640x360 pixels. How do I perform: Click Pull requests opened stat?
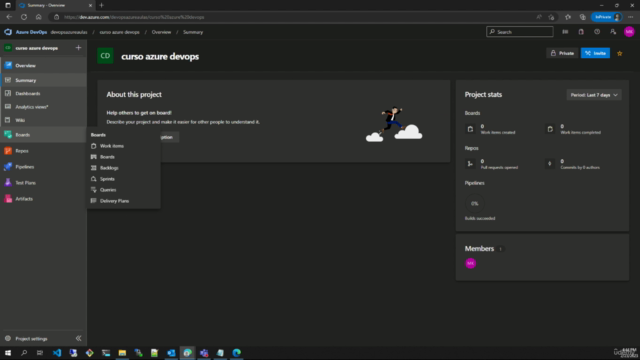pos(492,164)
